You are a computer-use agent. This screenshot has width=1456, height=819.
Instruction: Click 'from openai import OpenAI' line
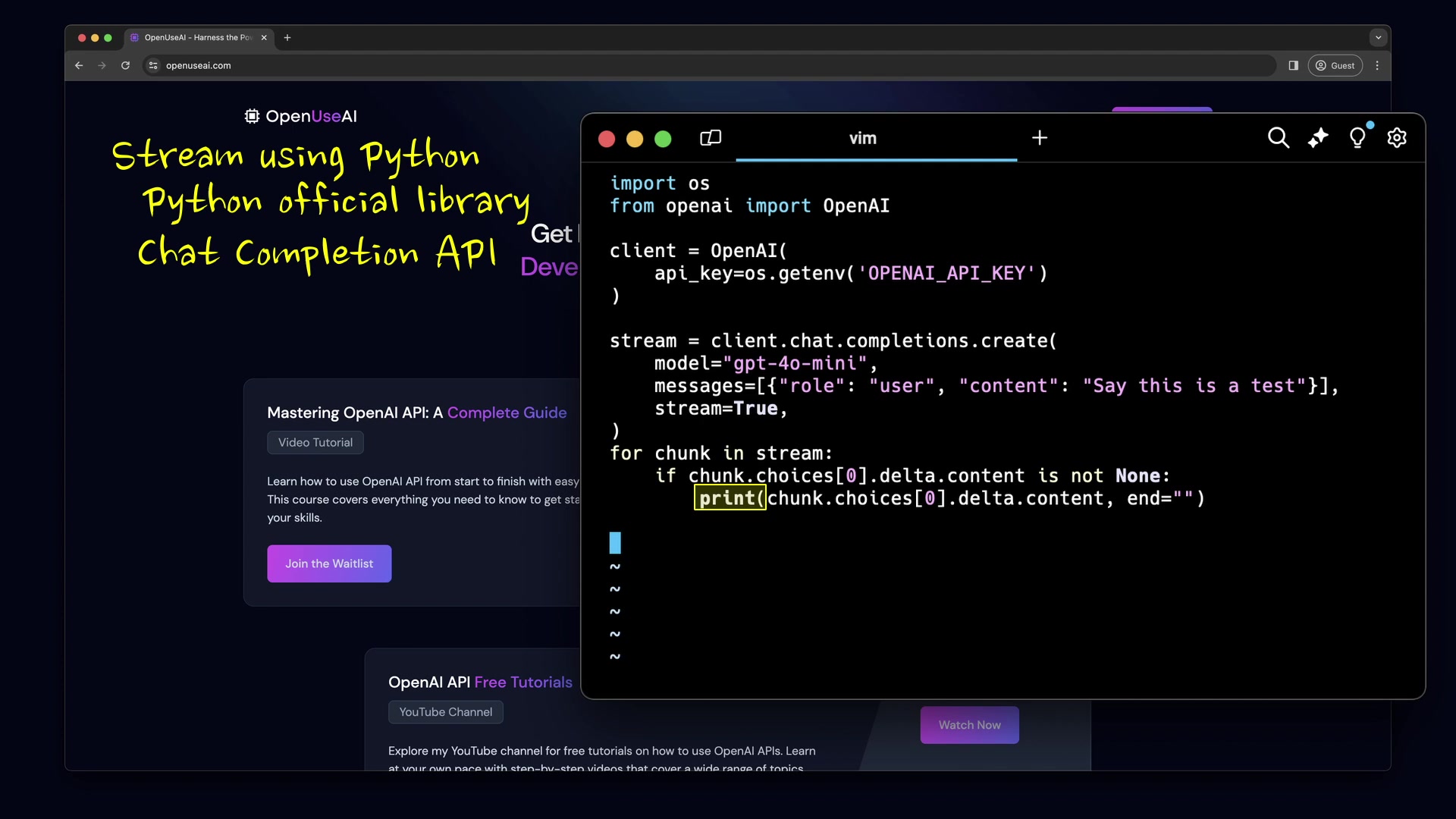[x=749, y=206]
